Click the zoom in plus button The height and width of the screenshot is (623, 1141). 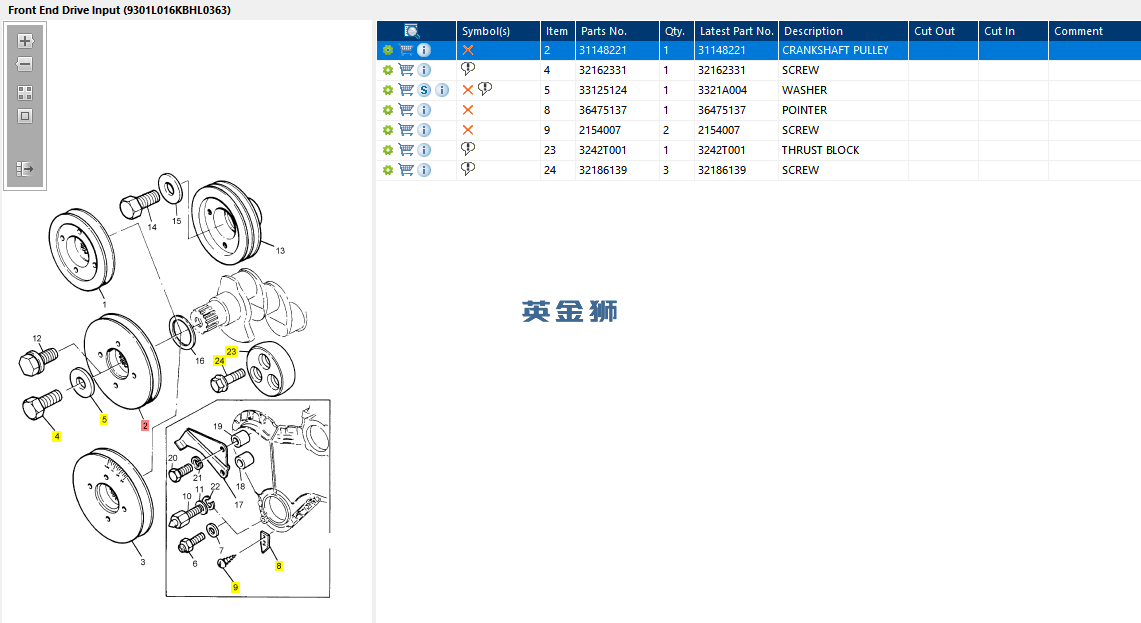tap(25, 41)
